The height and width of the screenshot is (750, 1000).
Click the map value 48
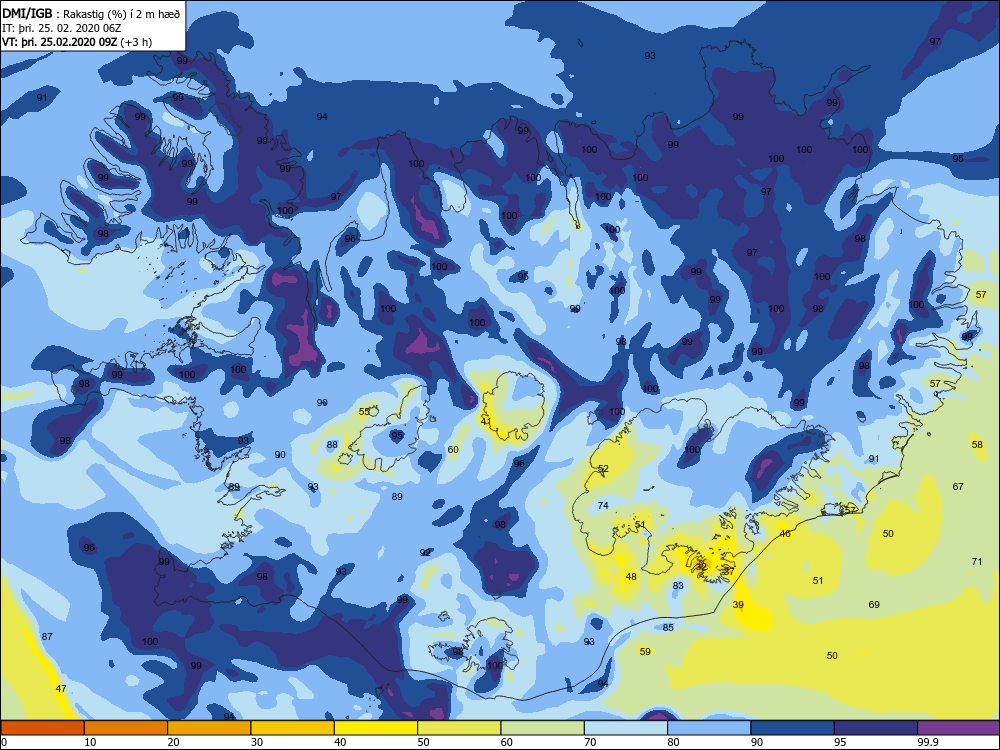coord(631,577)
